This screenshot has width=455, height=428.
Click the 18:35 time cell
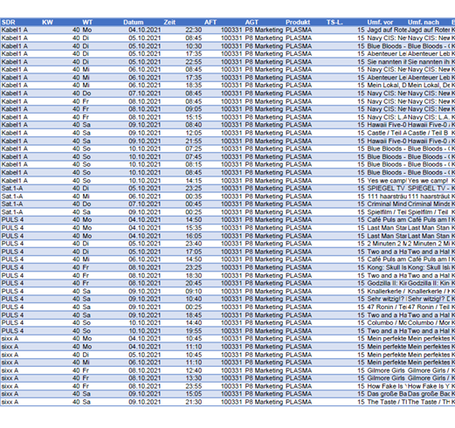pos(194,85)
